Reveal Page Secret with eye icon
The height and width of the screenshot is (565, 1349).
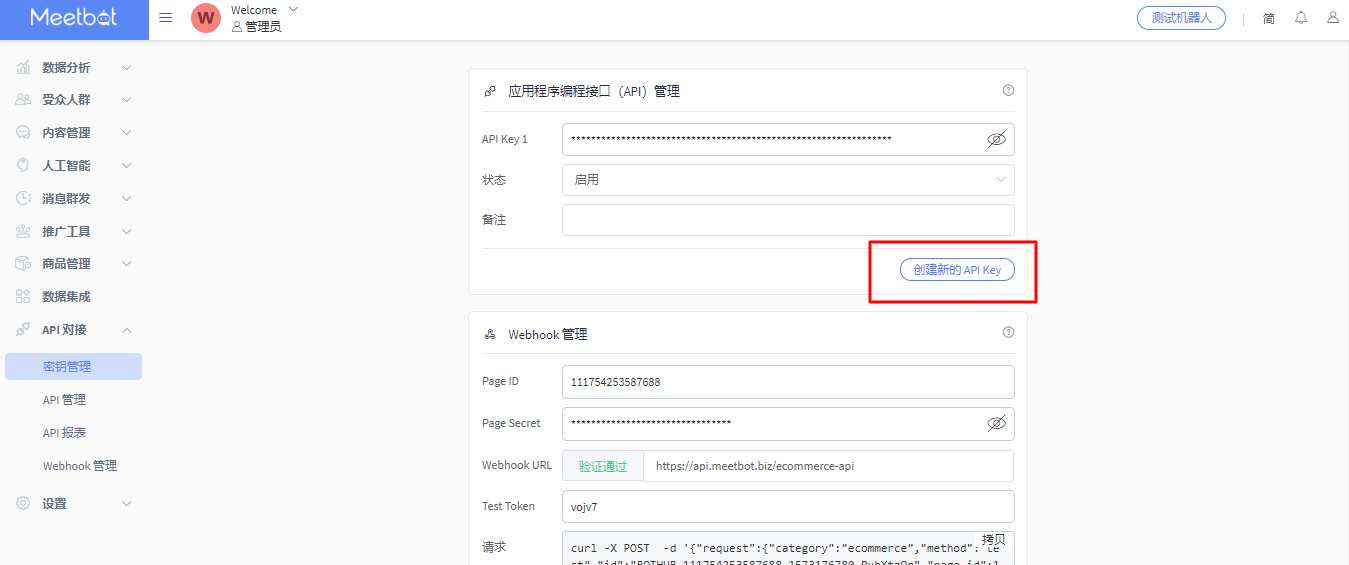point(996,424)
